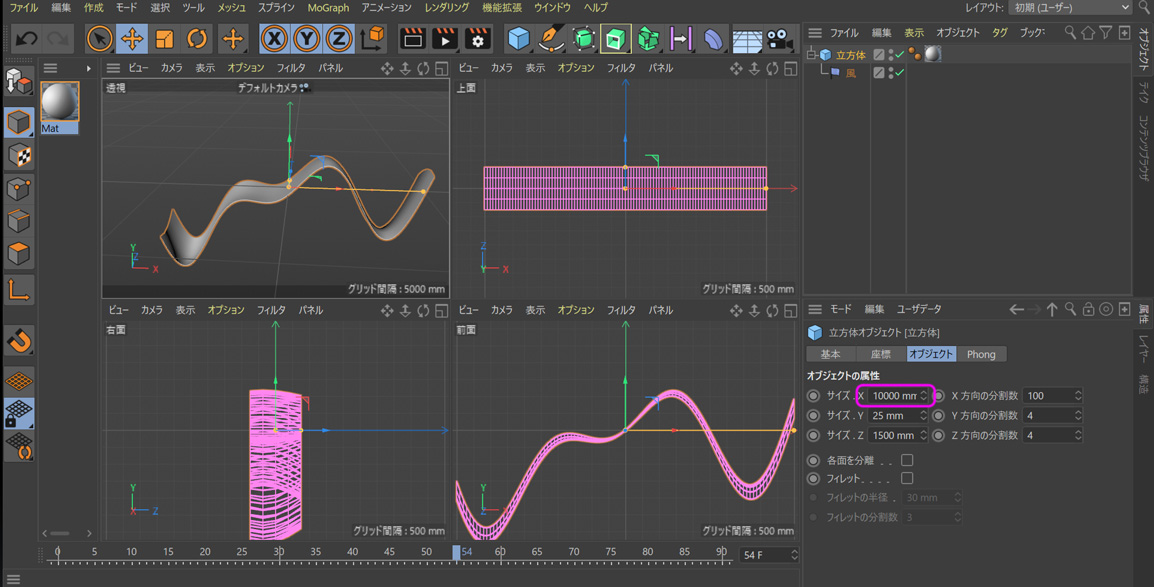Viewport: 1154px width, 587px height.
Task: Click the spline Pen tool icon
Action: pos(551,39)
